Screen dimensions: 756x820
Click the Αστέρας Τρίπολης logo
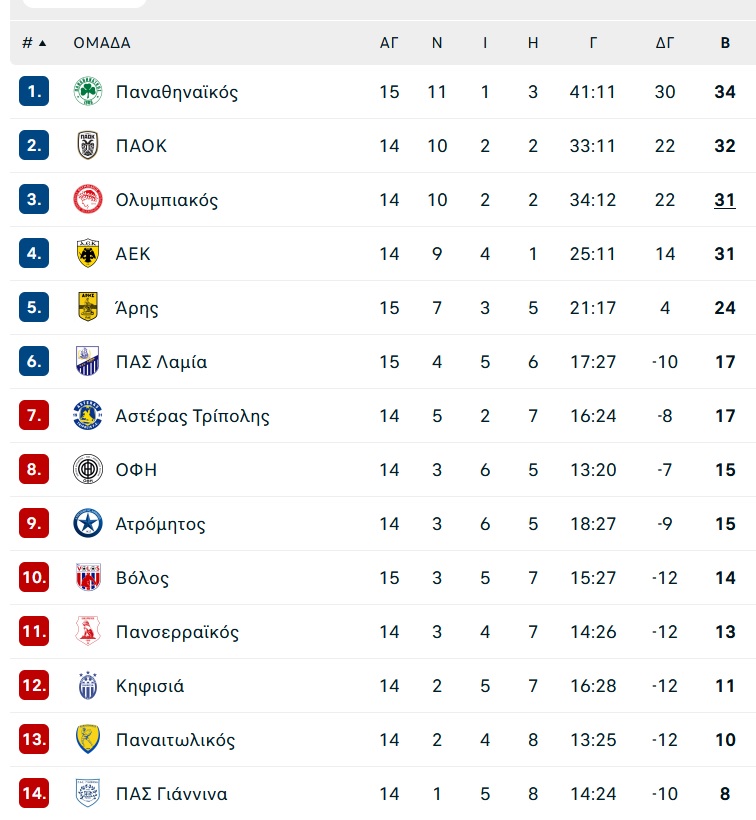point(87,415)
